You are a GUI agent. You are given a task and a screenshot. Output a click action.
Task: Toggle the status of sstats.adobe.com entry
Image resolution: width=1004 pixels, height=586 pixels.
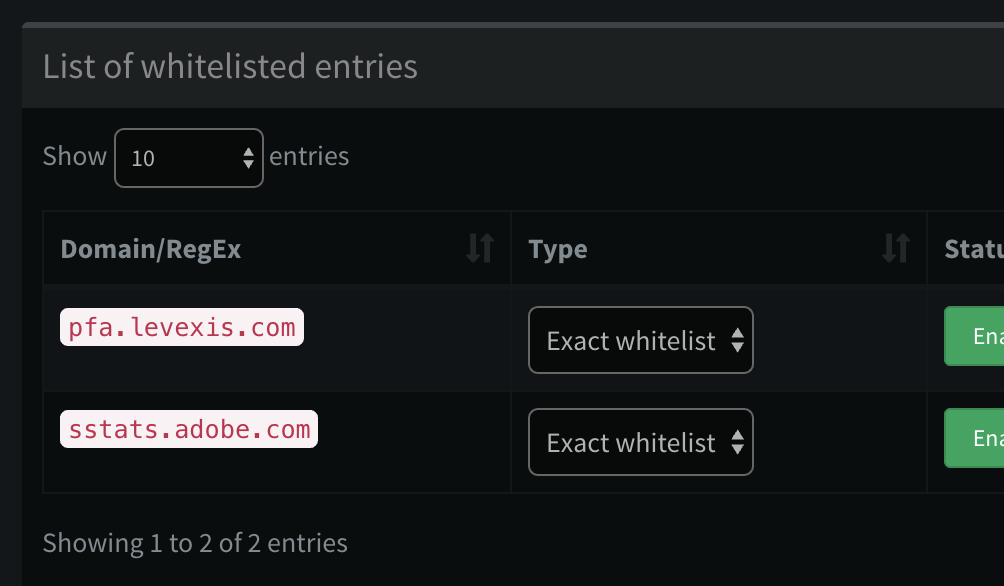click(975, 437)
